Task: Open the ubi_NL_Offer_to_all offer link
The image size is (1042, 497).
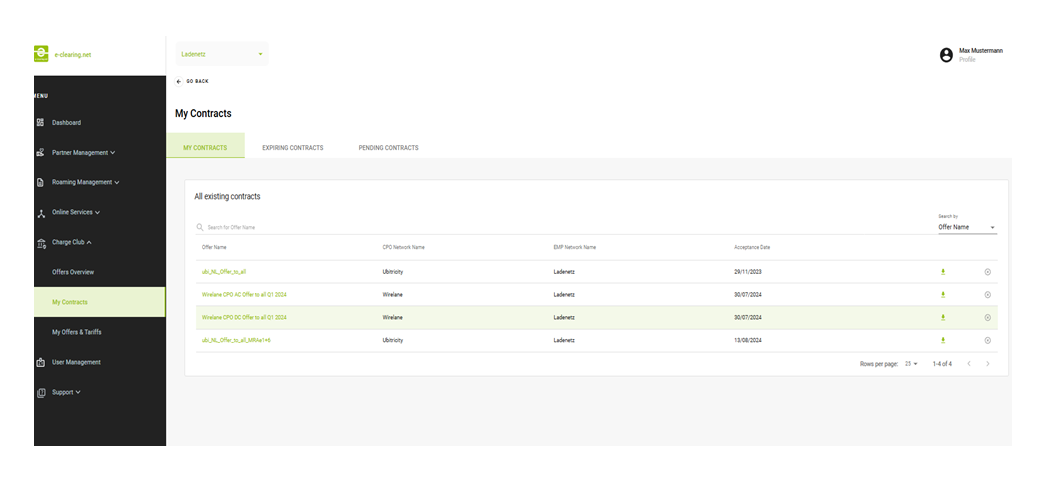Action: 225,272
